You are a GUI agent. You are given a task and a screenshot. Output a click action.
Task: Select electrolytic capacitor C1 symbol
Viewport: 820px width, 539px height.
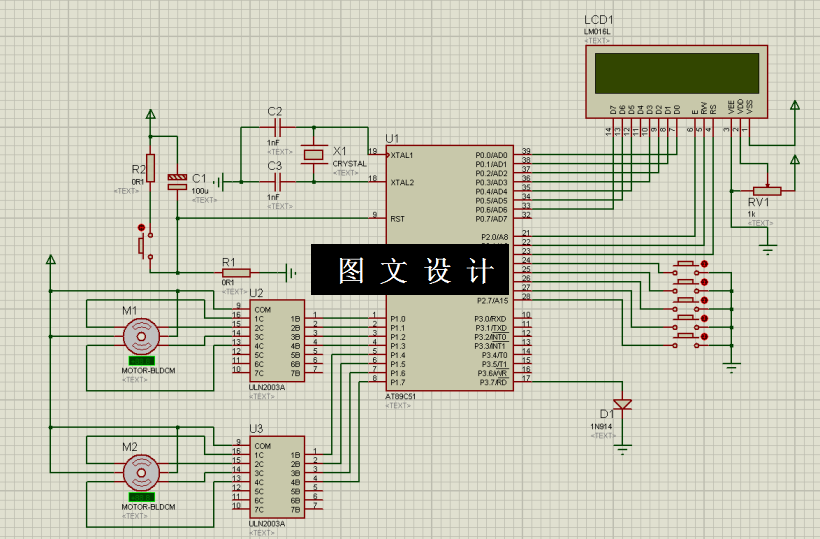(x=177, y=182)
